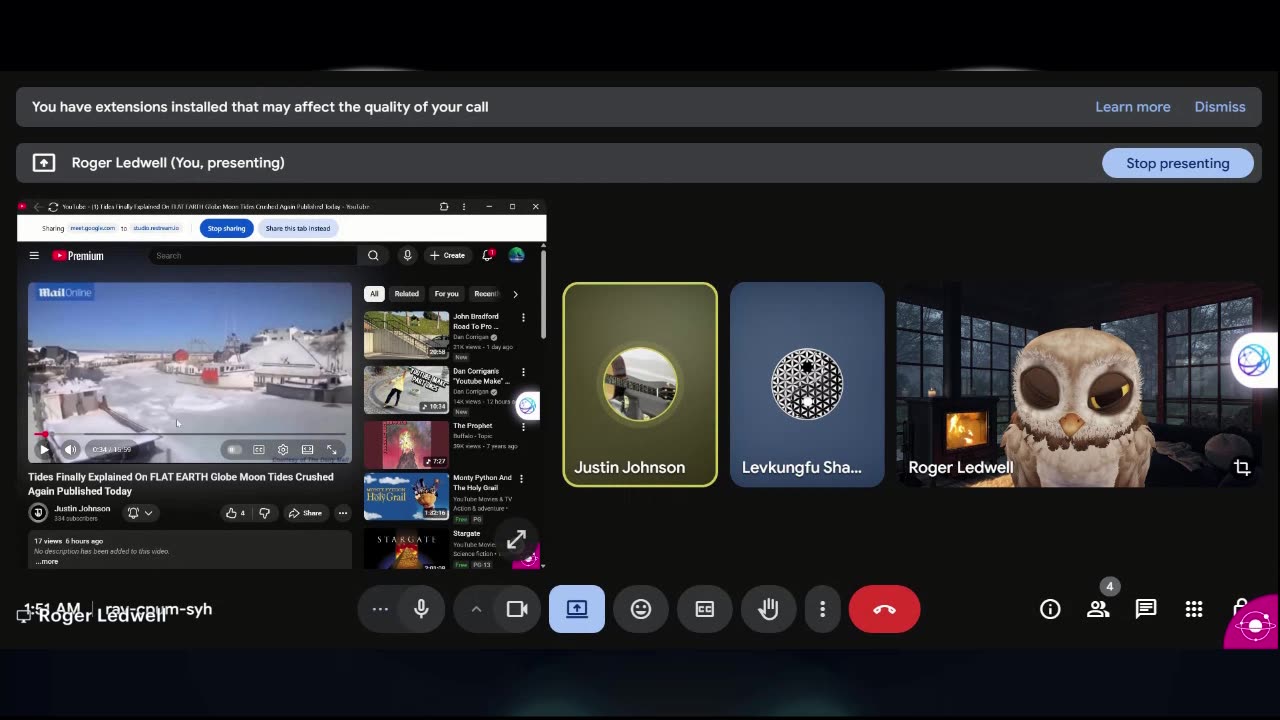This screenshot has width=1280, height=720.
Task: Open YouTube player settings gear
Action: (x=283, y=450)
